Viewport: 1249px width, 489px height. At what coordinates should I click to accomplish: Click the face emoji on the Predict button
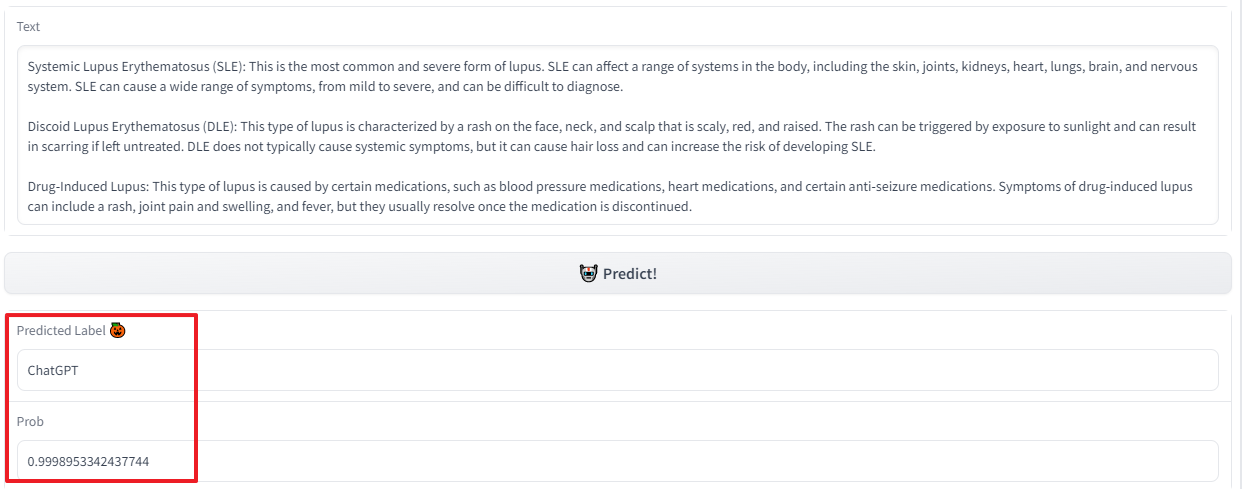[588, 273]
